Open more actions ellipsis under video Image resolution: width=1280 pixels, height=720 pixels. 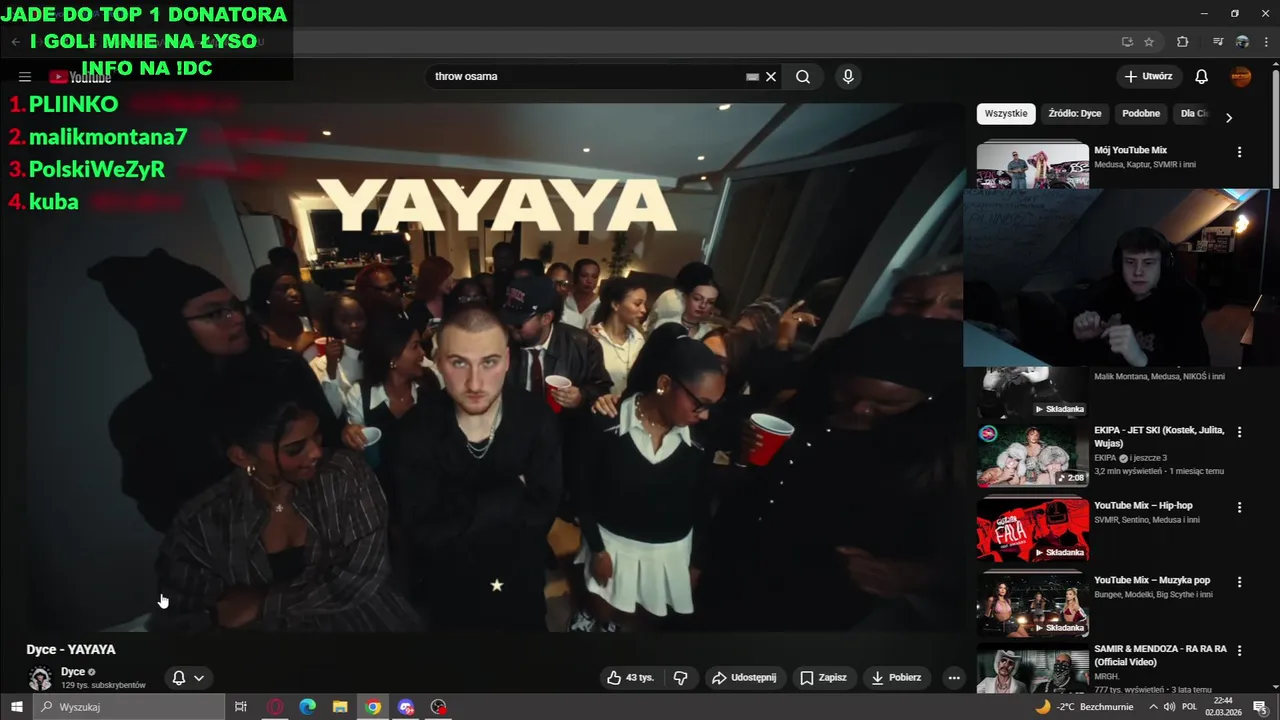pyautogui.click(x=954, y=678)
